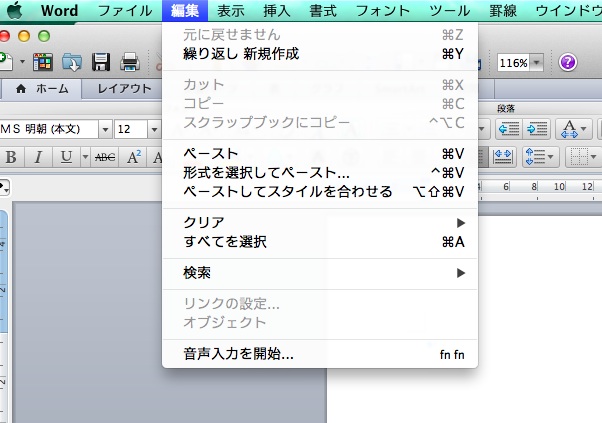602x423 pixels.
Task: Open the font size dropdown arrow
Action: click(154, 129)
